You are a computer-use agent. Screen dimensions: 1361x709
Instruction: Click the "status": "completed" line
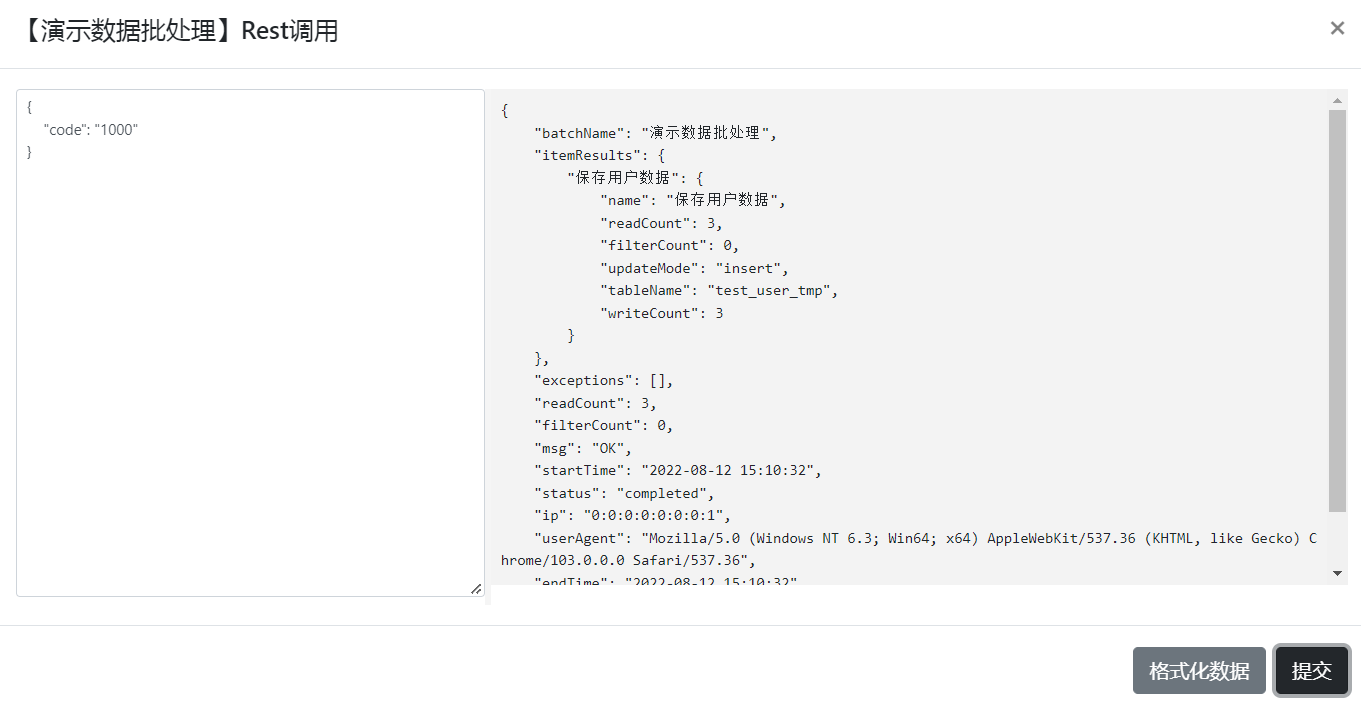pos(625,494)
